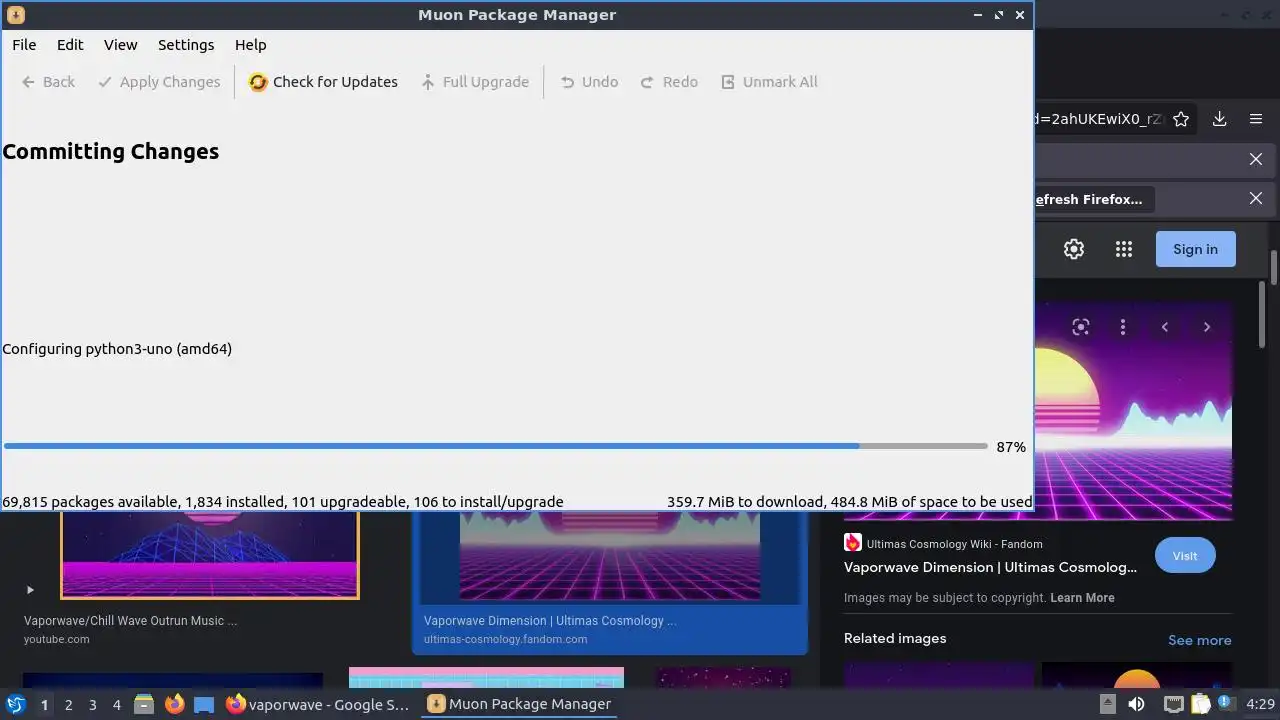Go to next image with right chevron
This screenshot has width=1280, height=720.
pos(1207,327)
